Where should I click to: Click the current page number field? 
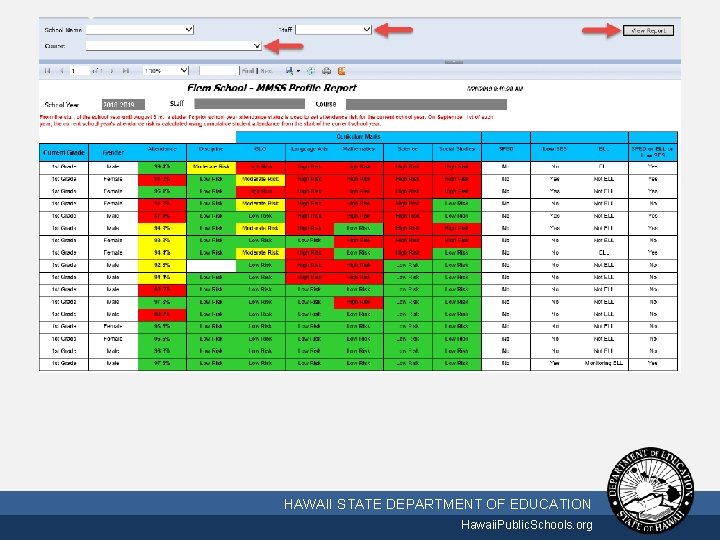(x=79, y=71)
